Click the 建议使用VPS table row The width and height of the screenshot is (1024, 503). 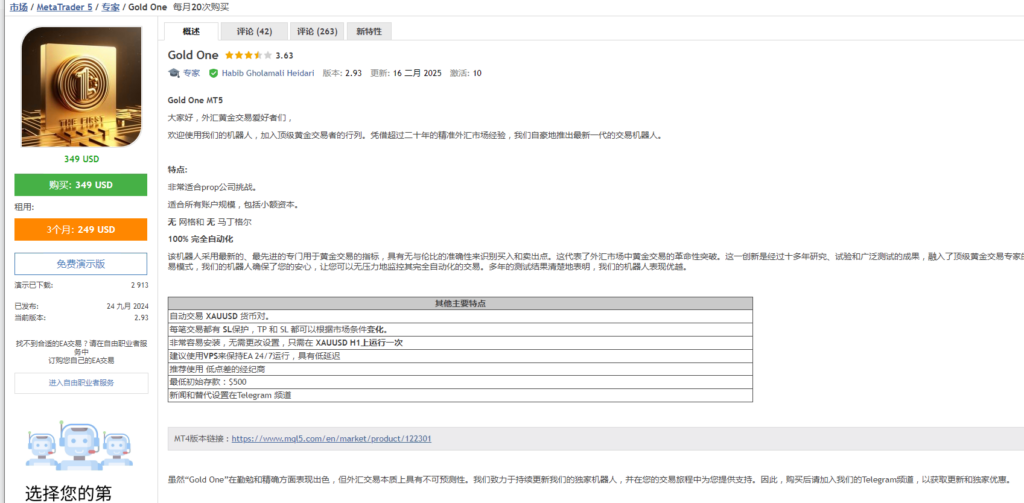tap(460, 356)
